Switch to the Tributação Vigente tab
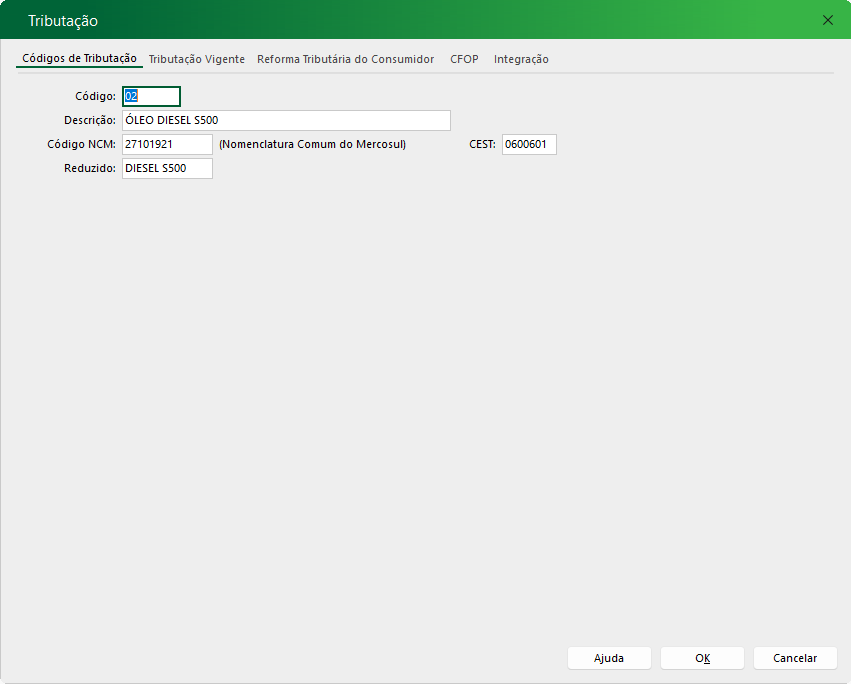This screenshot has width=851, height=684. [196, 59]
